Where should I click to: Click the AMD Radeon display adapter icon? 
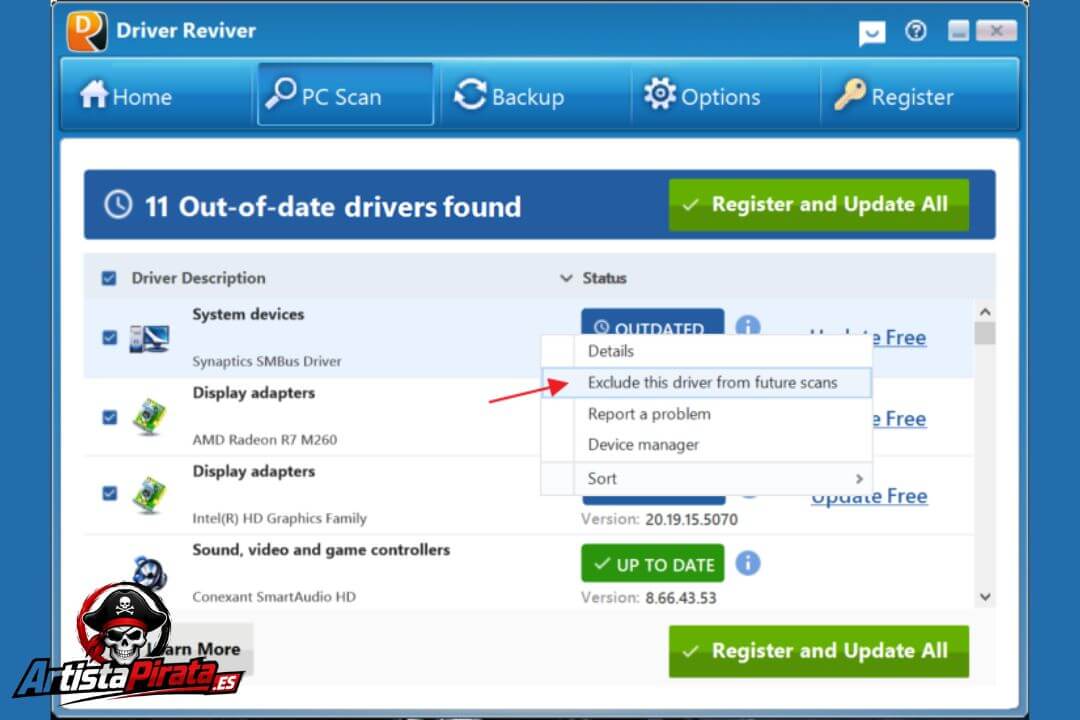pos(149,417)
